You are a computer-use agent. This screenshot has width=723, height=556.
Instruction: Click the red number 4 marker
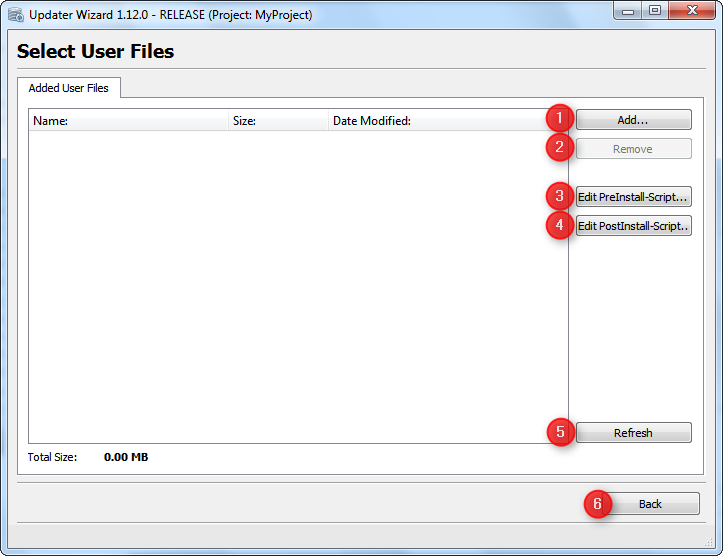[x=559, y=226]
